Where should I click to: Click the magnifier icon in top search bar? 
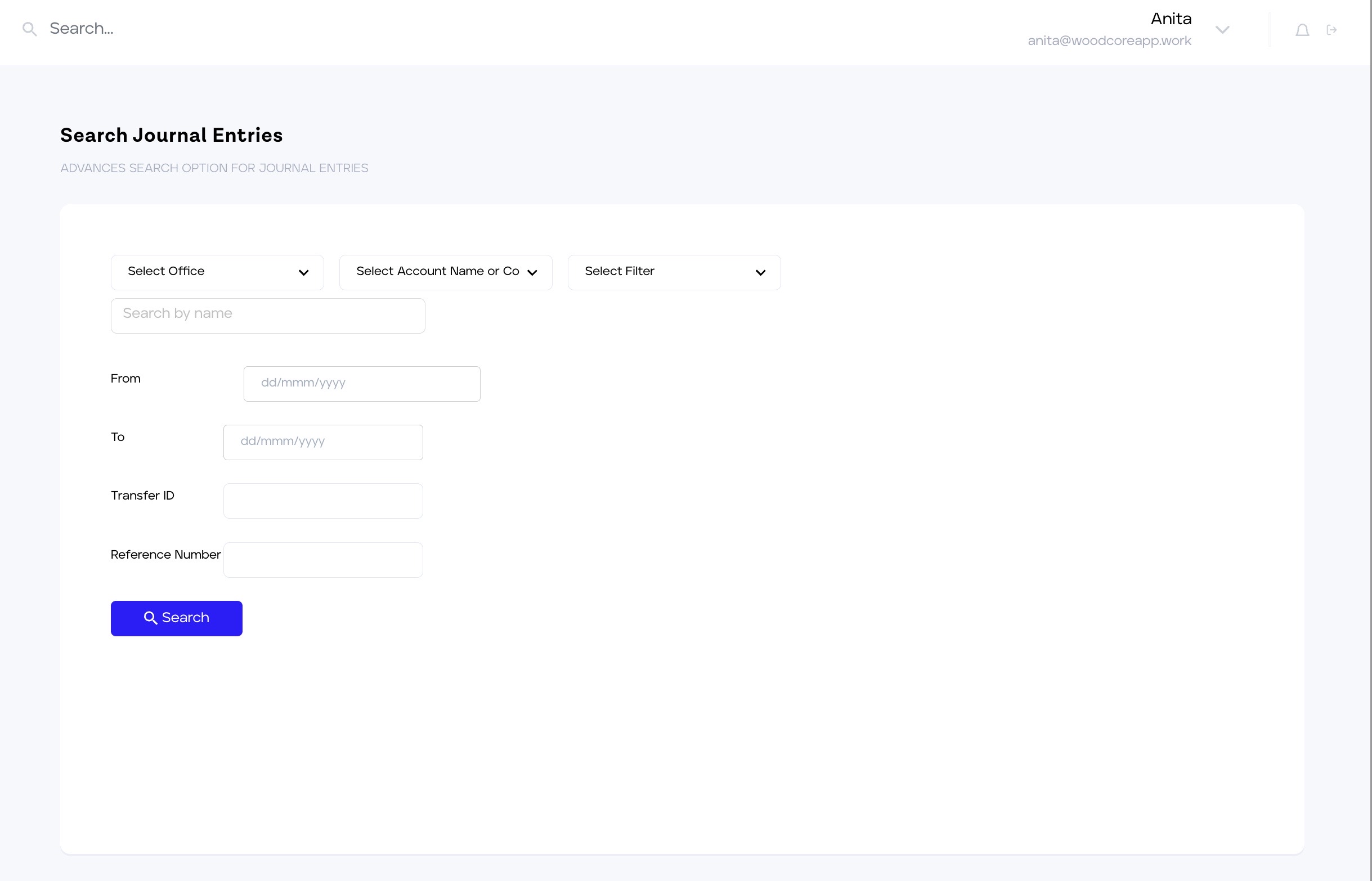click(x=29, y=29)
